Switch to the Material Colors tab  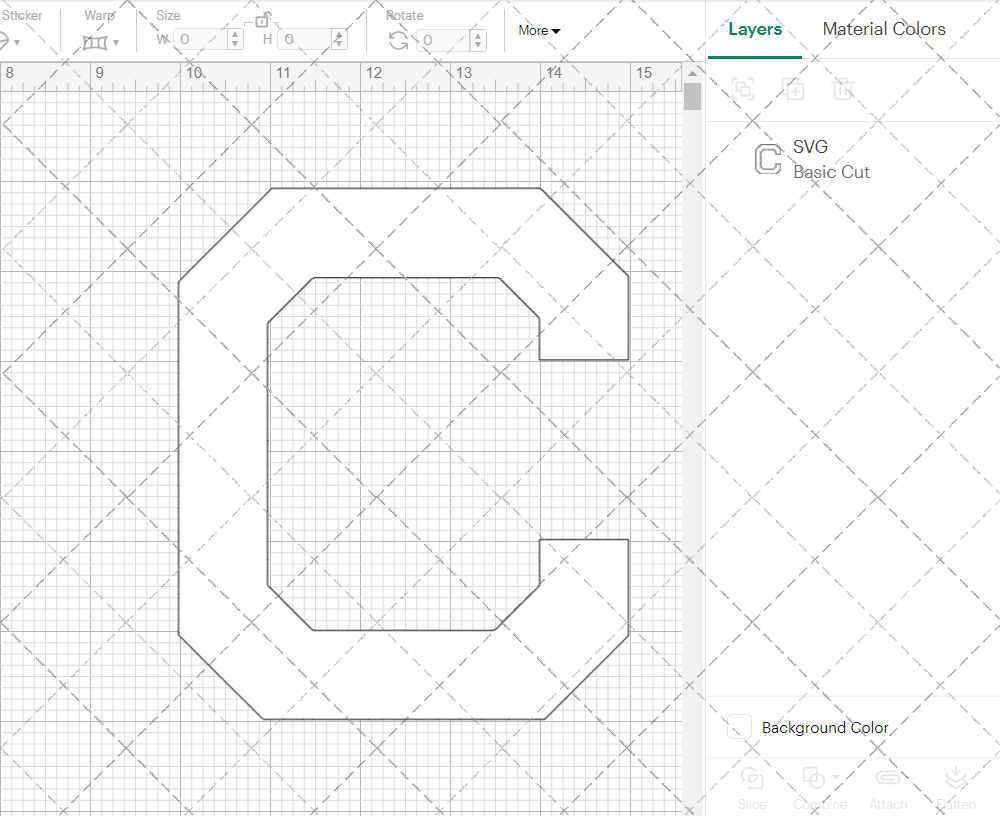coord(884,29)
